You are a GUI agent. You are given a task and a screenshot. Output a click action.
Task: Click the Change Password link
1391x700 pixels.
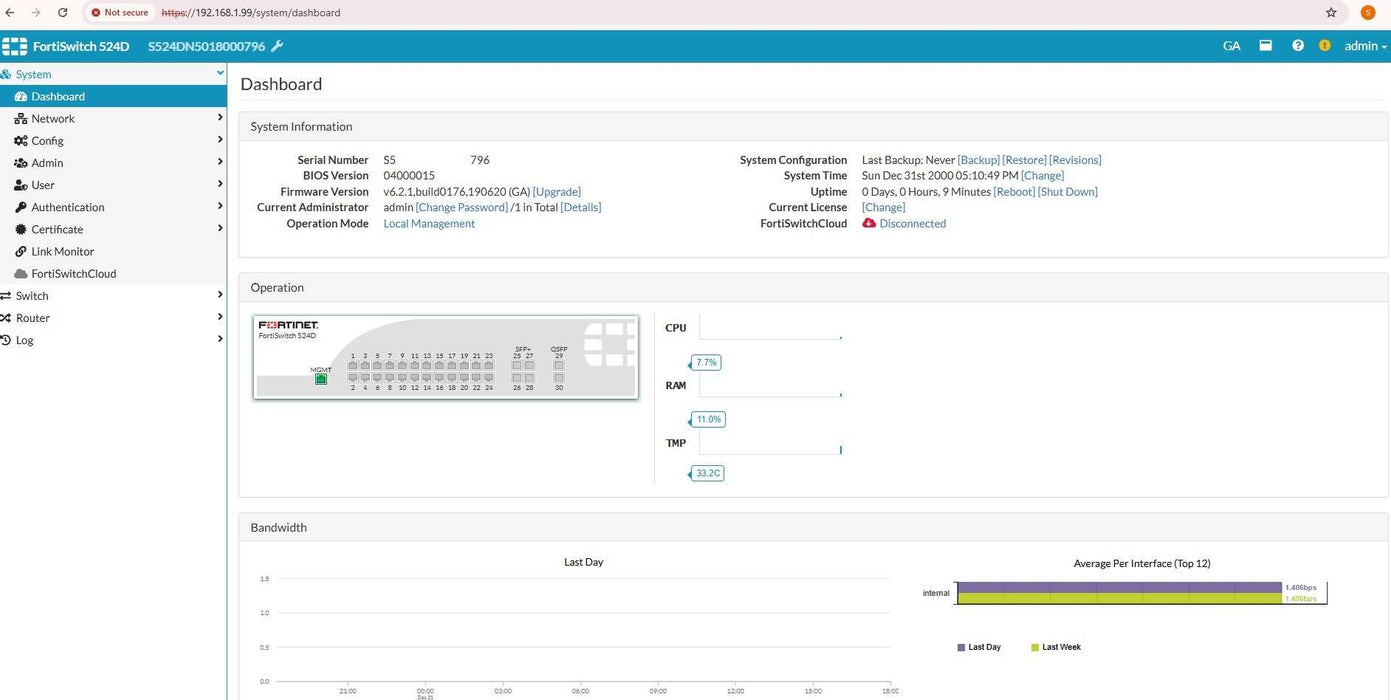(x=462, y=208)
